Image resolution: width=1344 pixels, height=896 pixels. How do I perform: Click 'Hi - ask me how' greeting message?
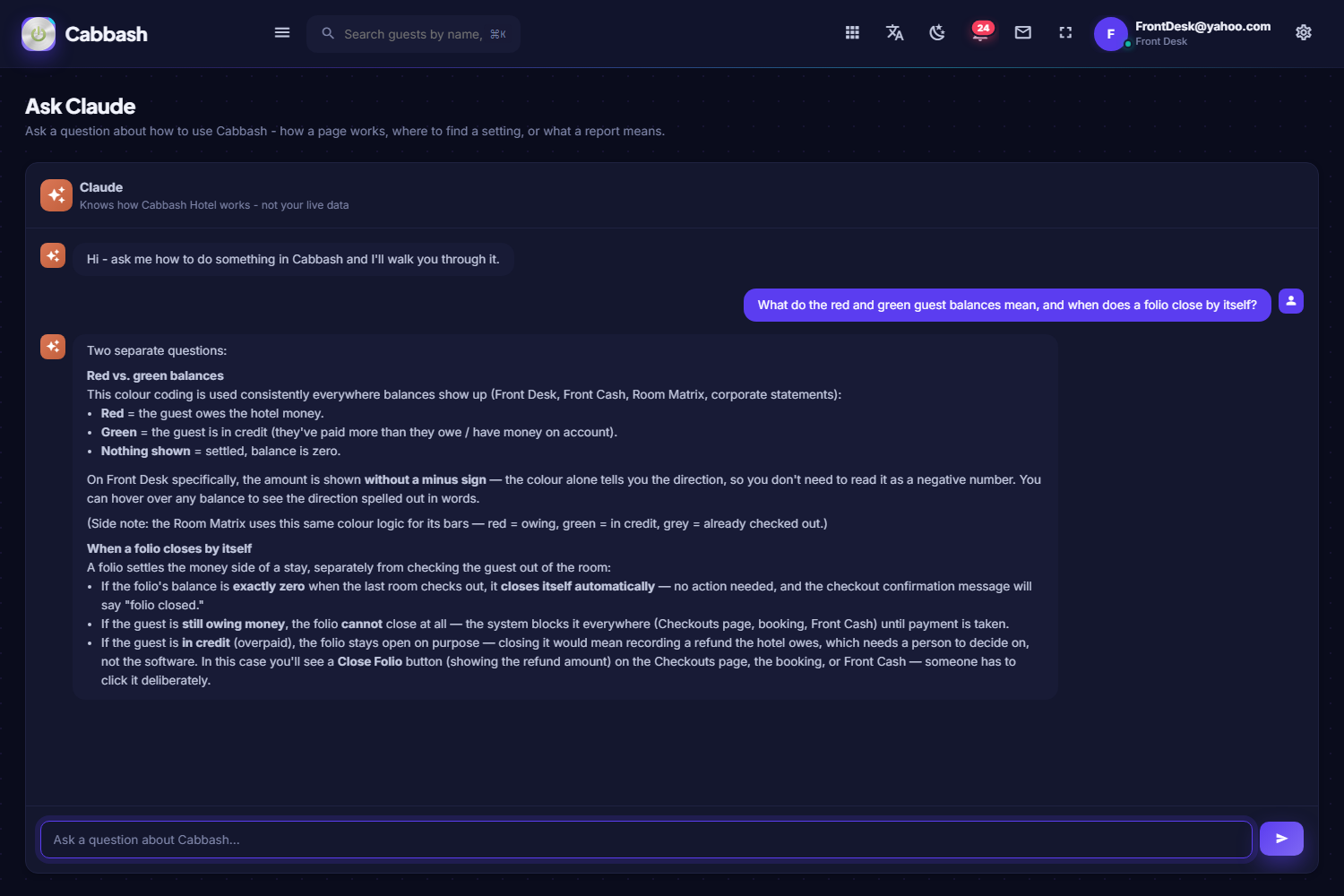tap(293, 259)
